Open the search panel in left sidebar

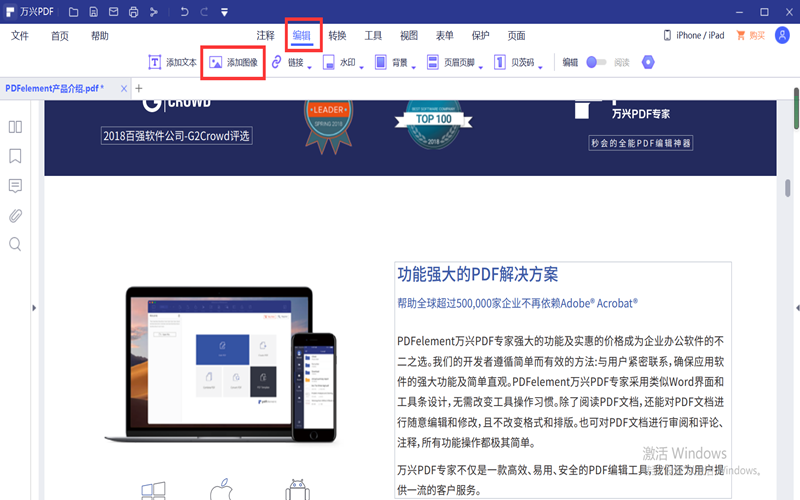pyautogui.click(x=15, y=244)
